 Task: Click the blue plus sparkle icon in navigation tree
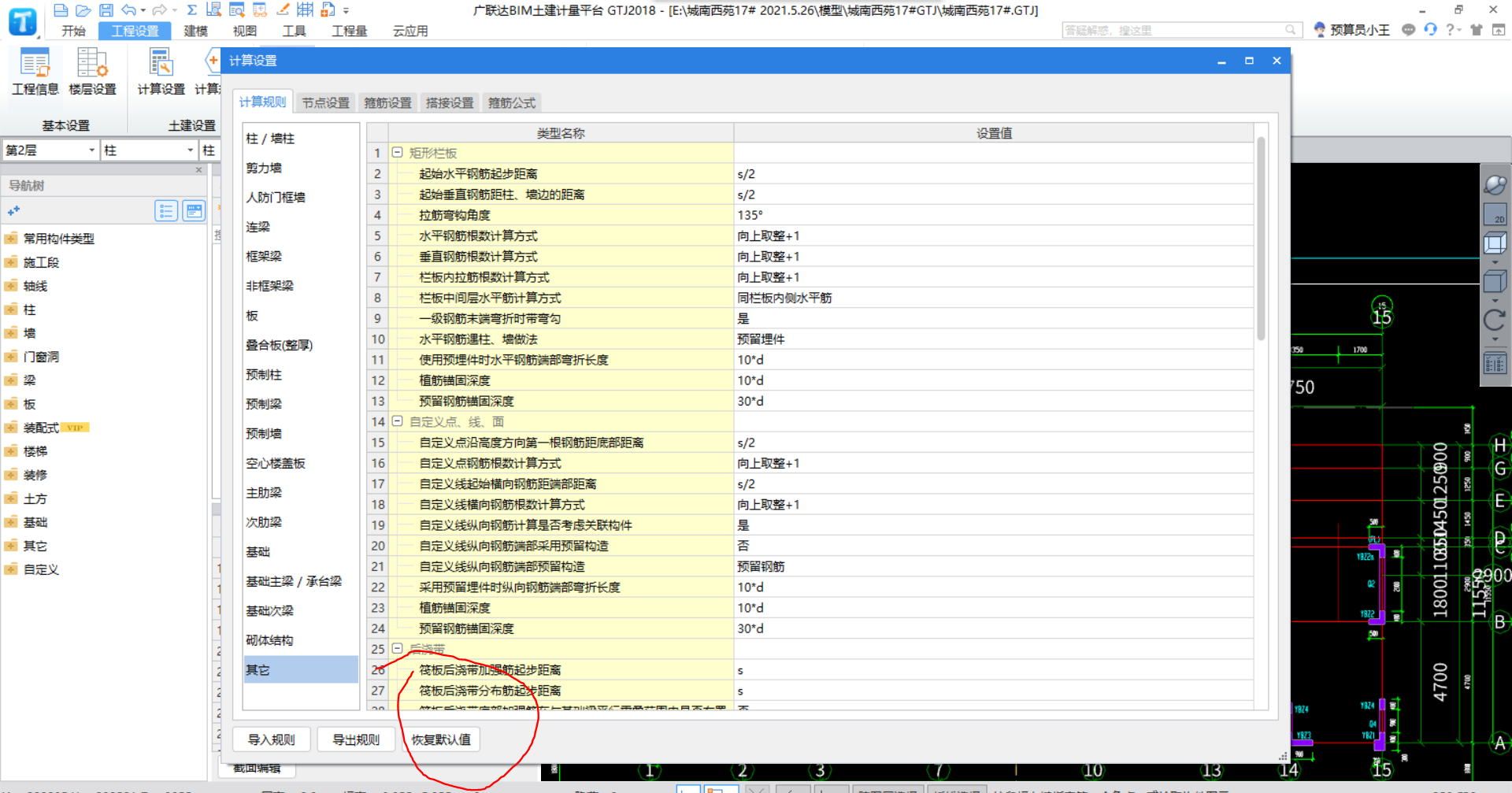point(13,210)
